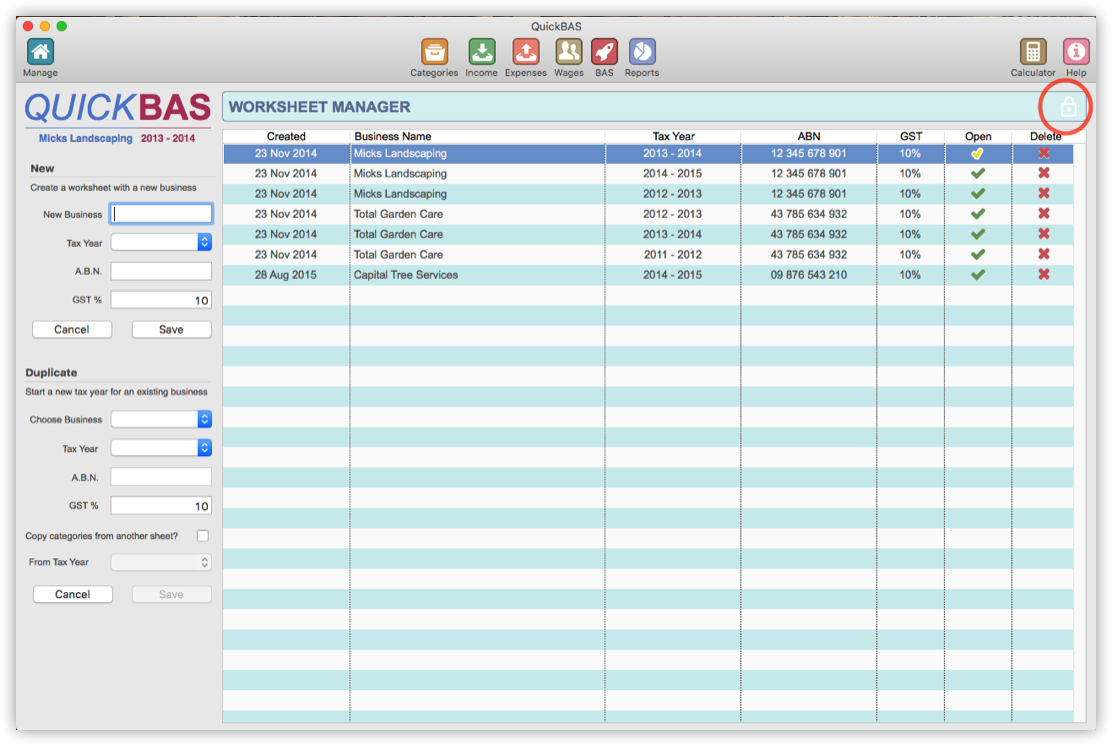
Task: Click the Help info icon
Action: pos(1076,53)
